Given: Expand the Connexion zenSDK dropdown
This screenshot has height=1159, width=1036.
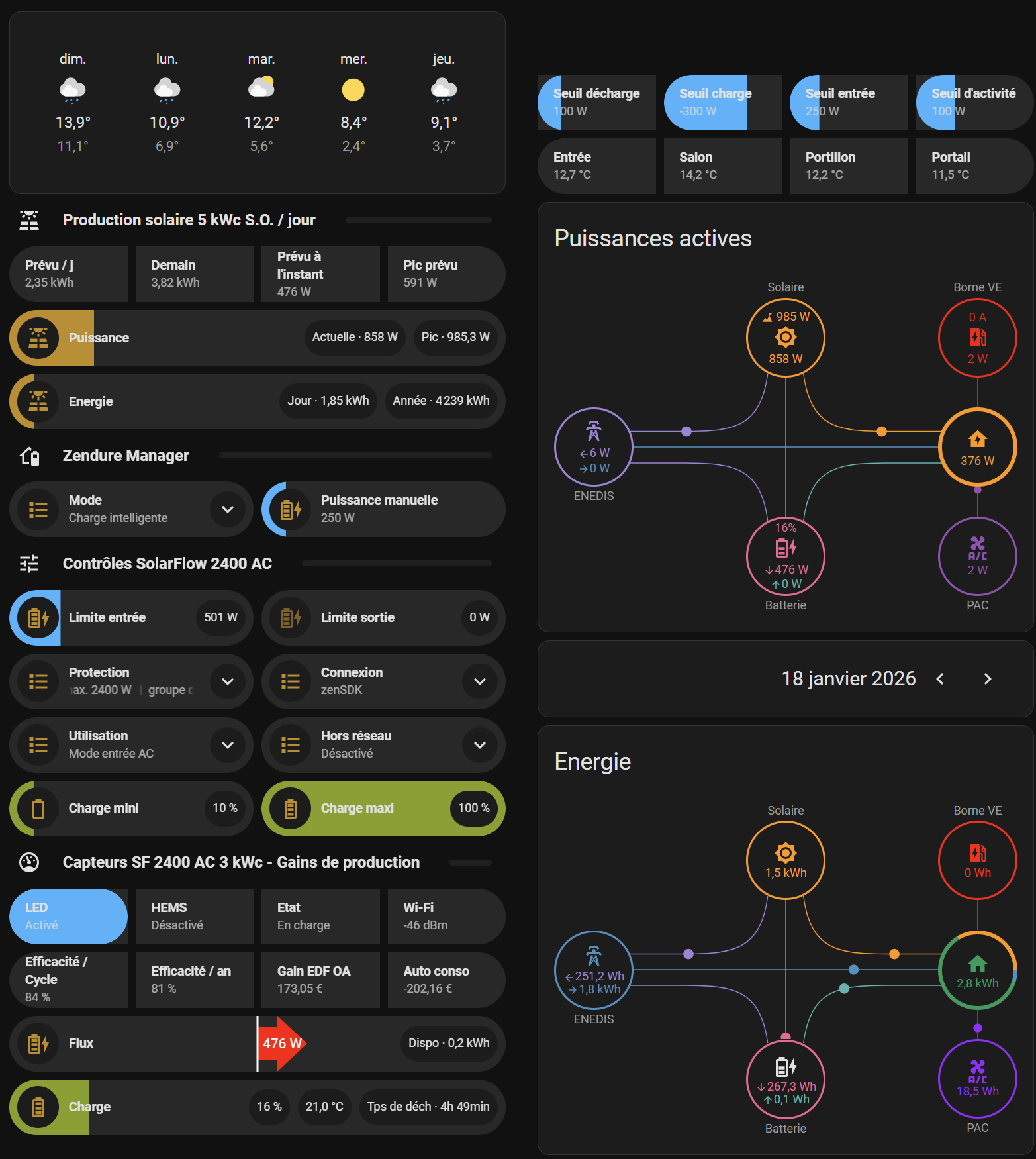Looking at the screenshot, I should (x=480, y=681).
